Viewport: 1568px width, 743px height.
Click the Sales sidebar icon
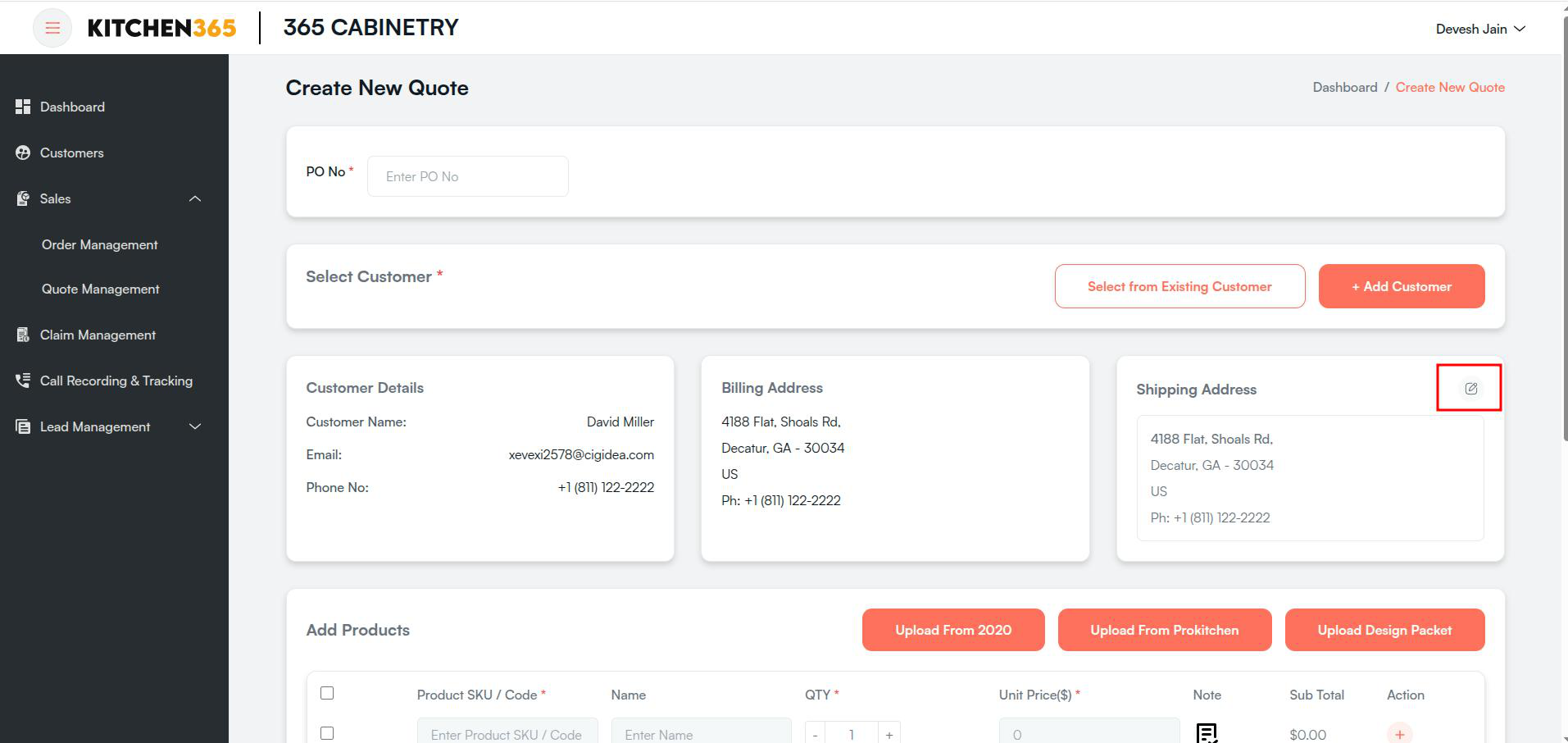23,198
